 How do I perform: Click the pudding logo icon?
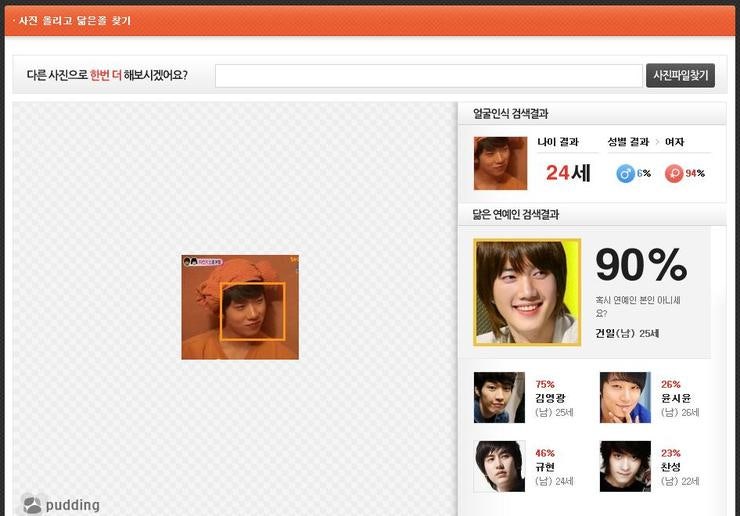point(32,504)
